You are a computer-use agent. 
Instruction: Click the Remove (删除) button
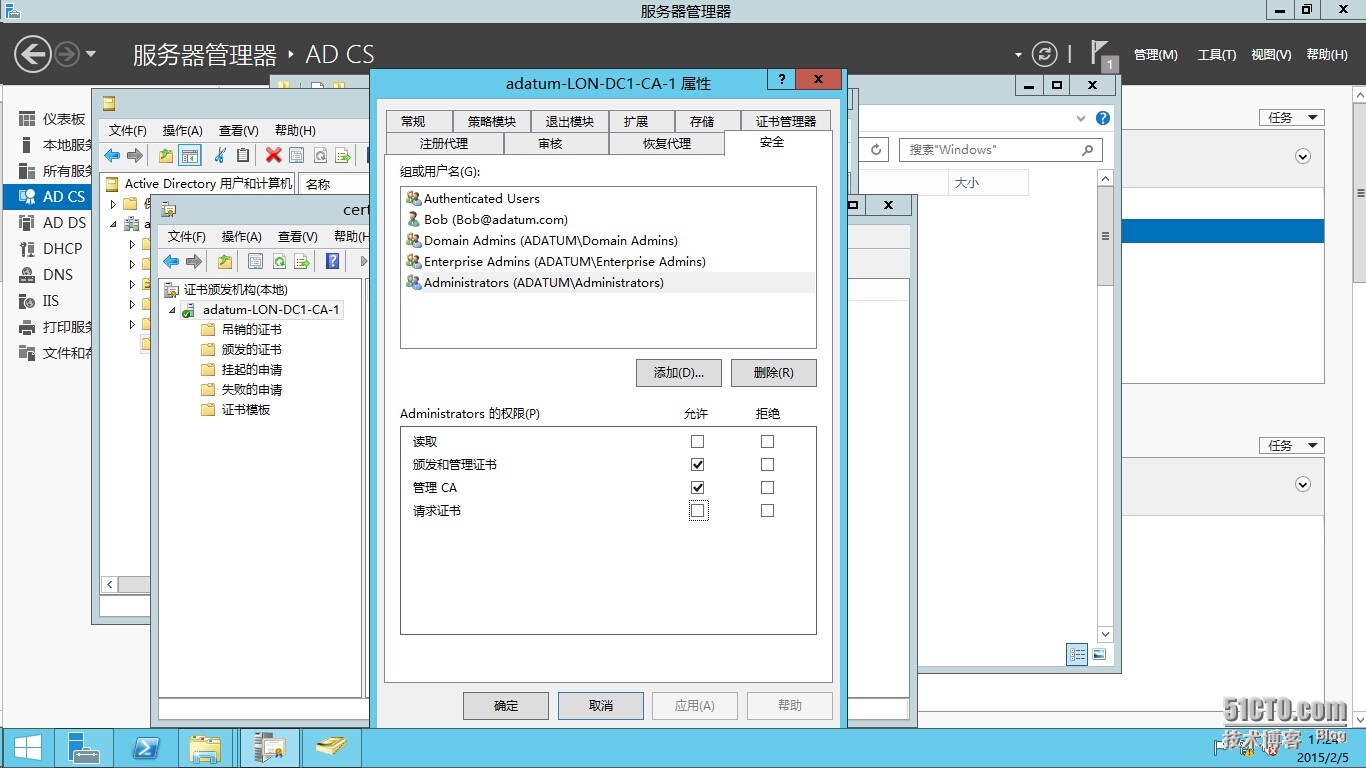774,373
